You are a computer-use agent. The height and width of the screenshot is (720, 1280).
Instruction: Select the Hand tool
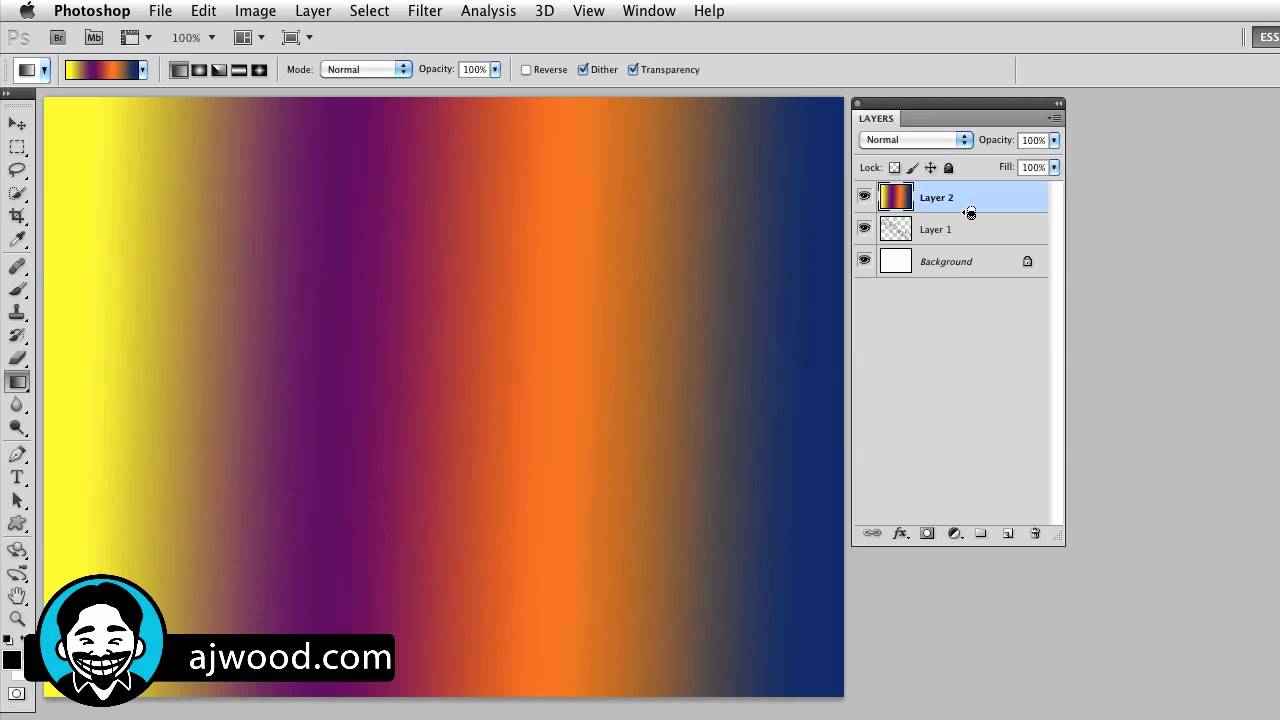pyautogui.click(x=17, y=597)
